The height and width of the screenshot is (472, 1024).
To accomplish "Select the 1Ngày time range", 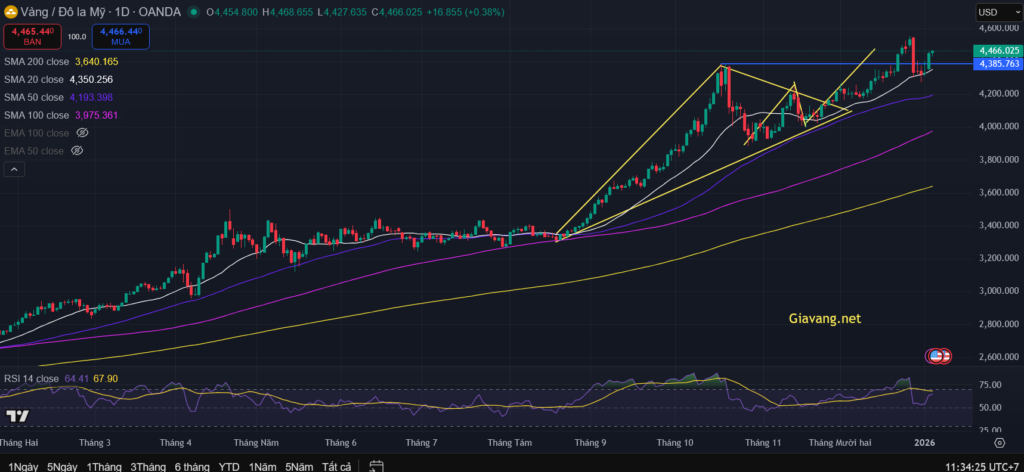I will pos(20,466).
